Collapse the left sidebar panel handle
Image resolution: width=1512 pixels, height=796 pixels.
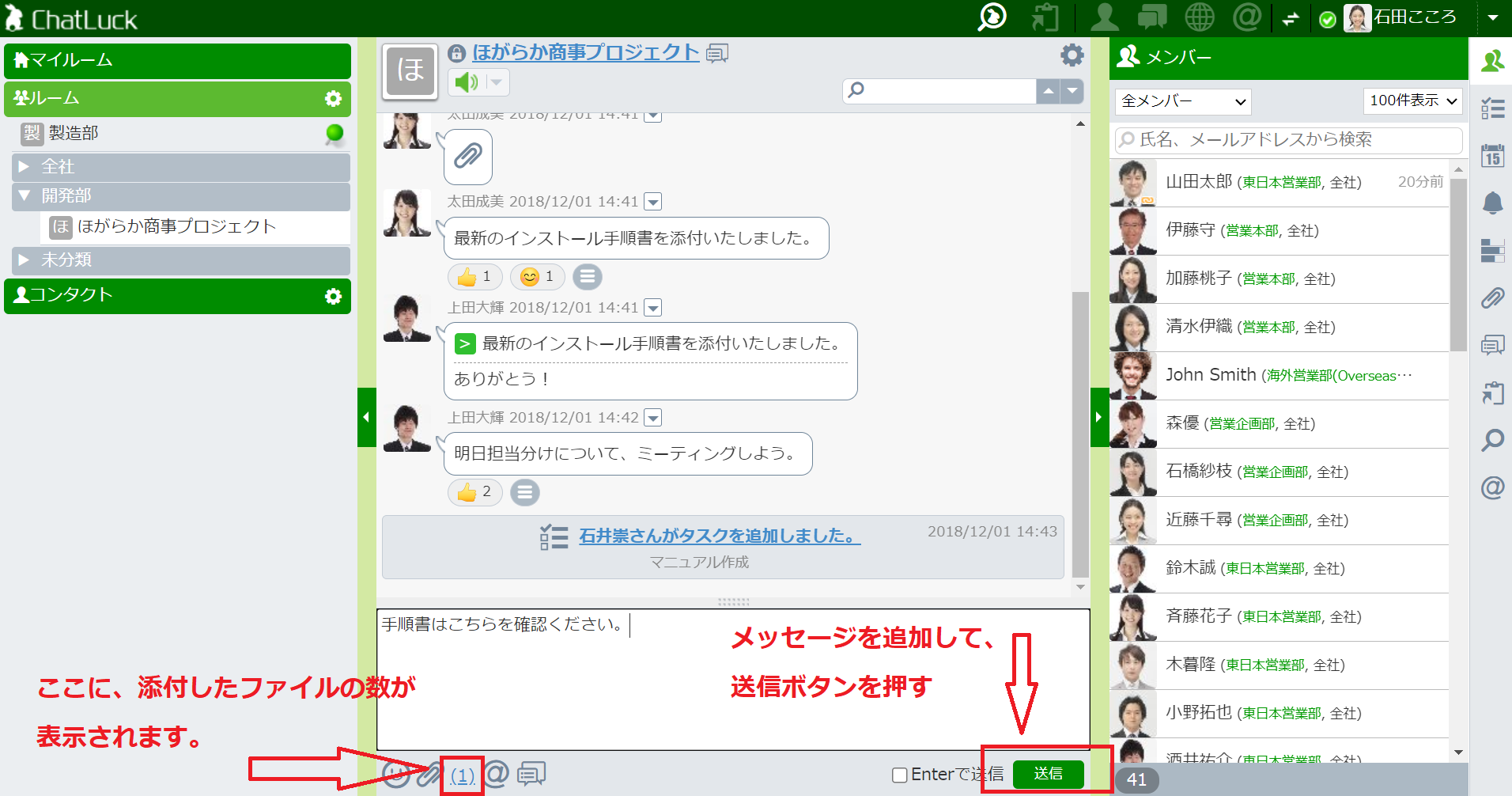coord(366,417)
